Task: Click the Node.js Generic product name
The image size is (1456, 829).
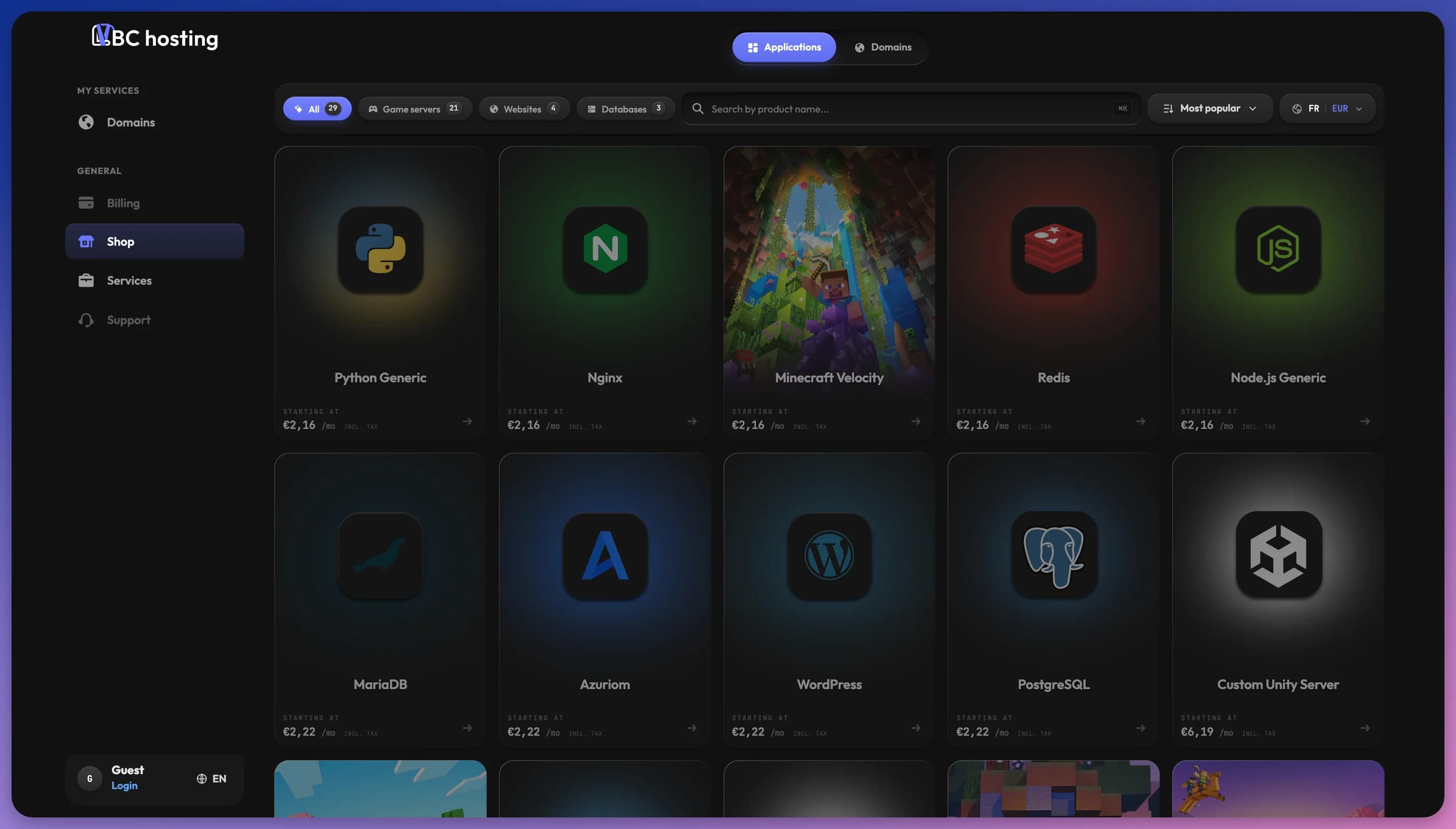Action: point(1278,378)
